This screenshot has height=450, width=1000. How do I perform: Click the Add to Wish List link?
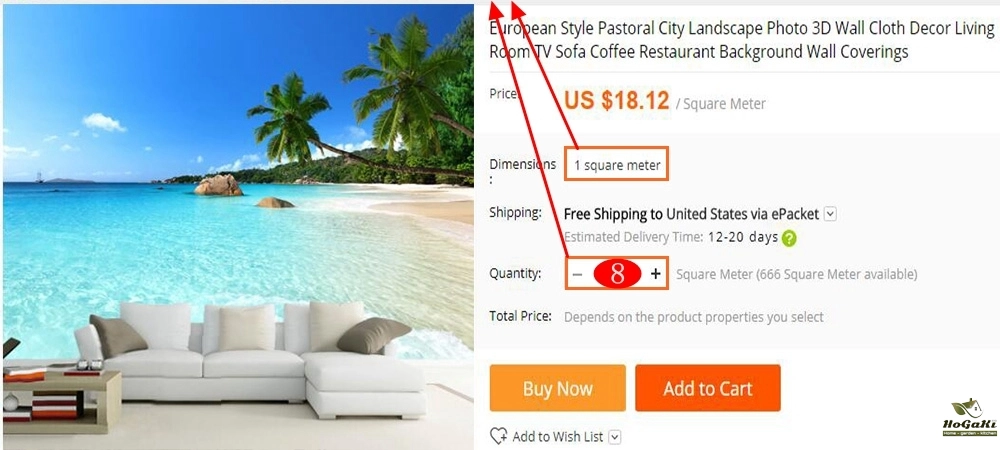click(x=557, y=437)
